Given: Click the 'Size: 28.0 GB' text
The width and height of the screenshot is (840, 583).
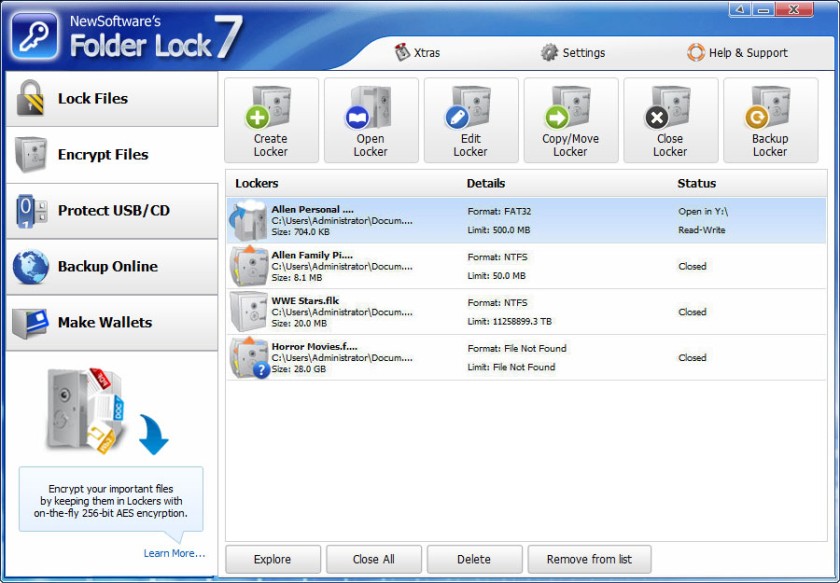Looking at the screenshot, I should click(x=298, y=369).
